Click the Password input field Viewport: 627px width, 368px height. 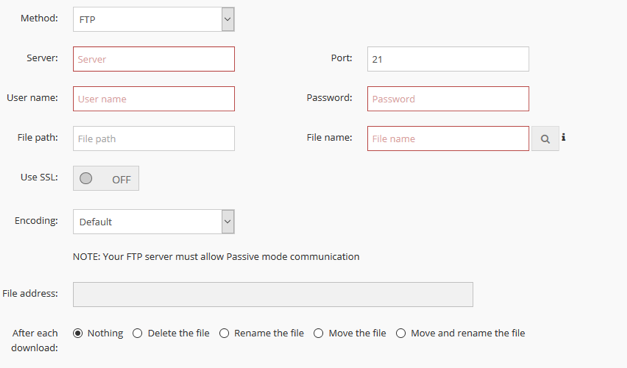pyautogui.click(x=448, y=99)
